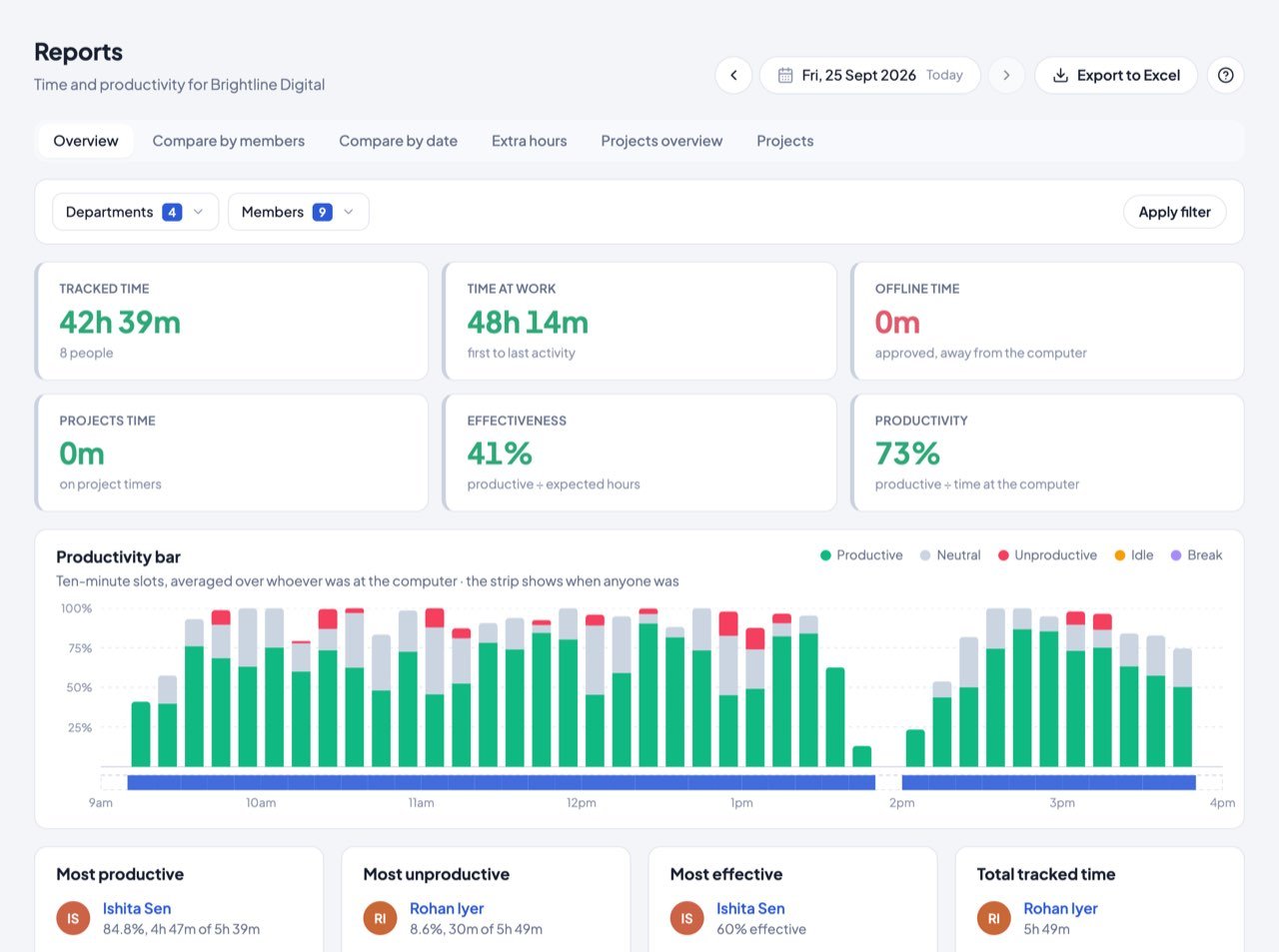Screen dimensions: 1279x952
Task: Switch to the Overview tab
Action: (86, 141)
